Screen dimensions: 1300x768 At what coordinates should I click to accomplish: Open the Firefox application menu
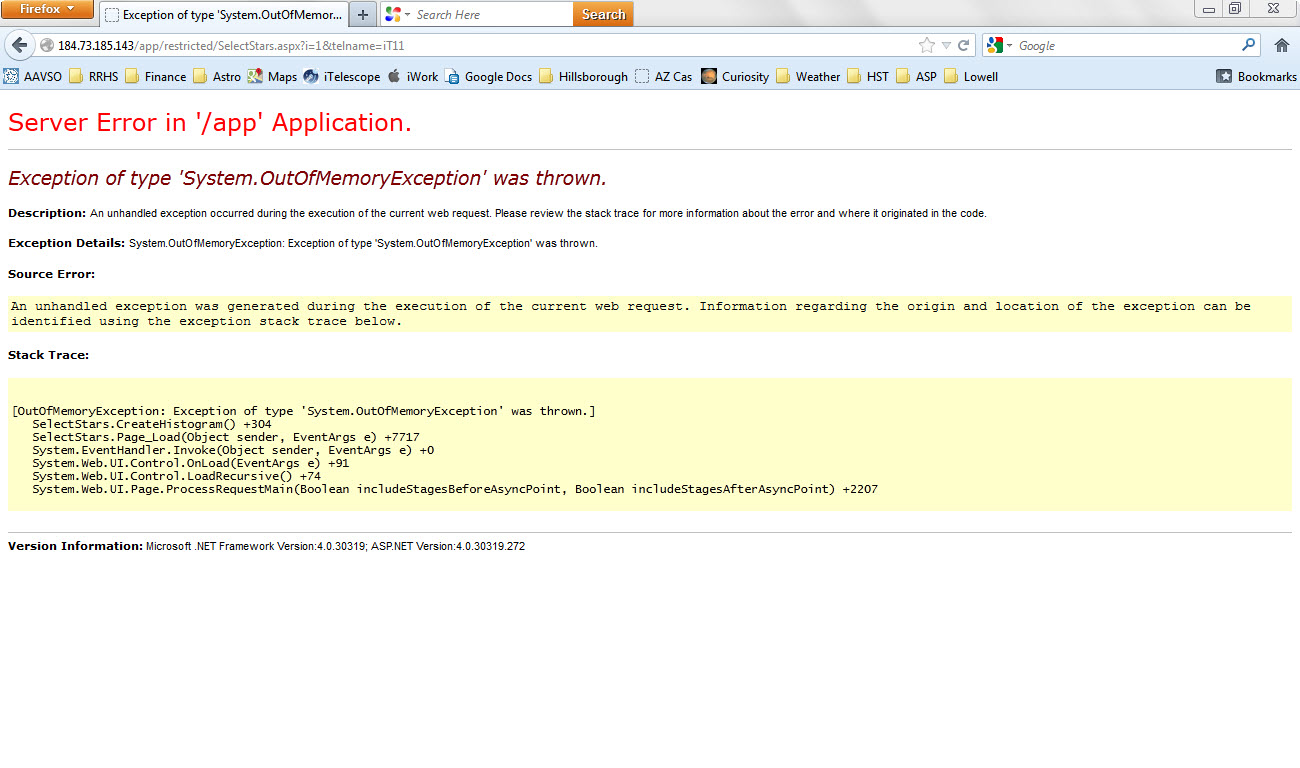pos(47,9)
